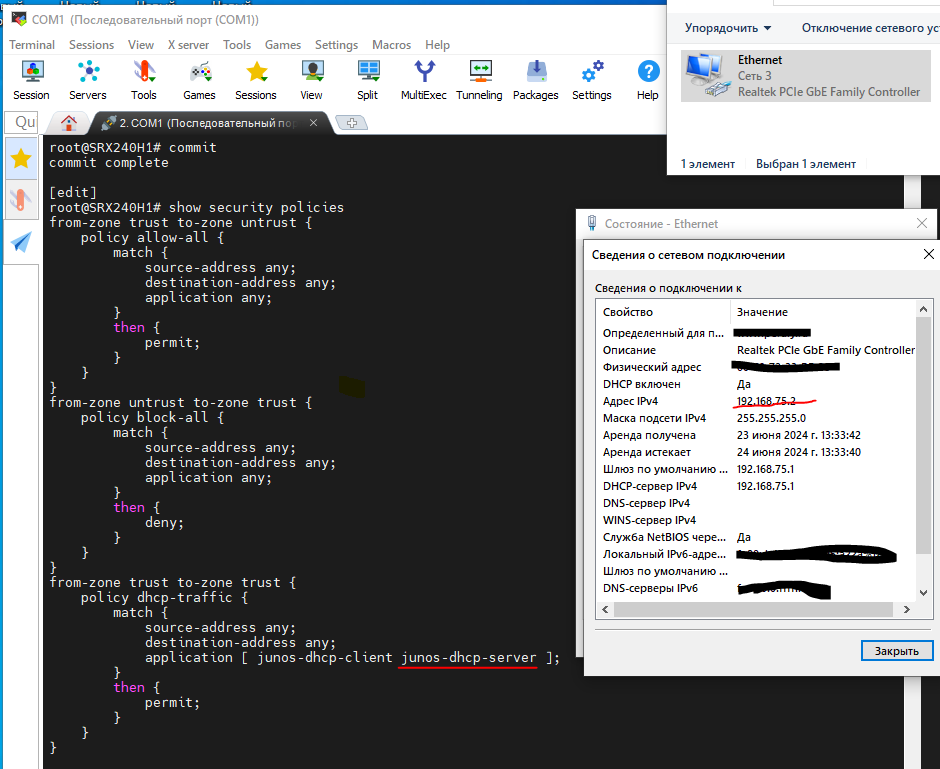The height and width of the screenshot is (769, 940).
Task: Click the vertical scrollbar thumb in details list
Action: click(x=923, y=435)
